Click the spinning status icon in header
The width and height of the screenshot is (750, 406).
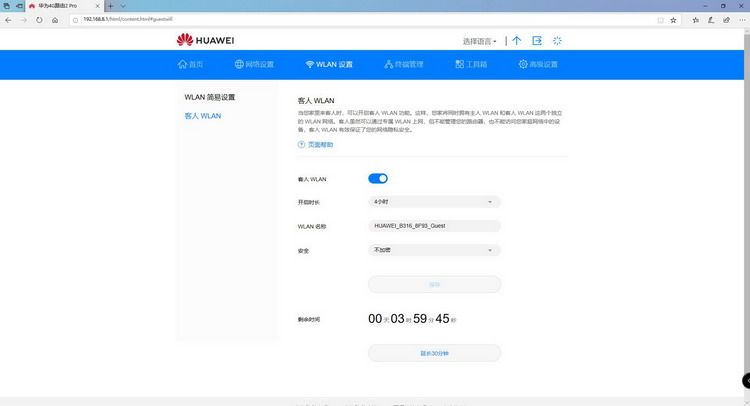557,41
